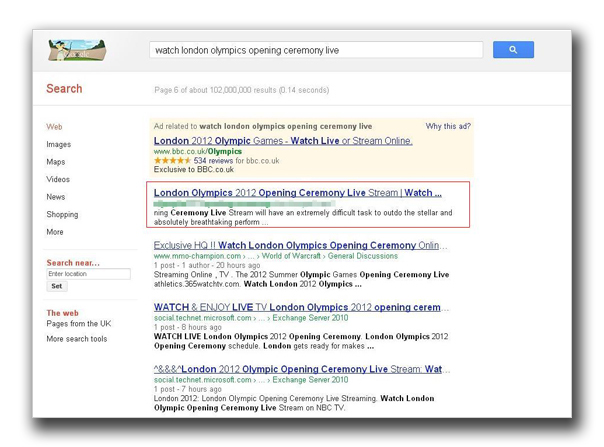Open London Olympics 2012 Opening Ceremony Live Stream result
604x447 pixels.
(297, 193)
